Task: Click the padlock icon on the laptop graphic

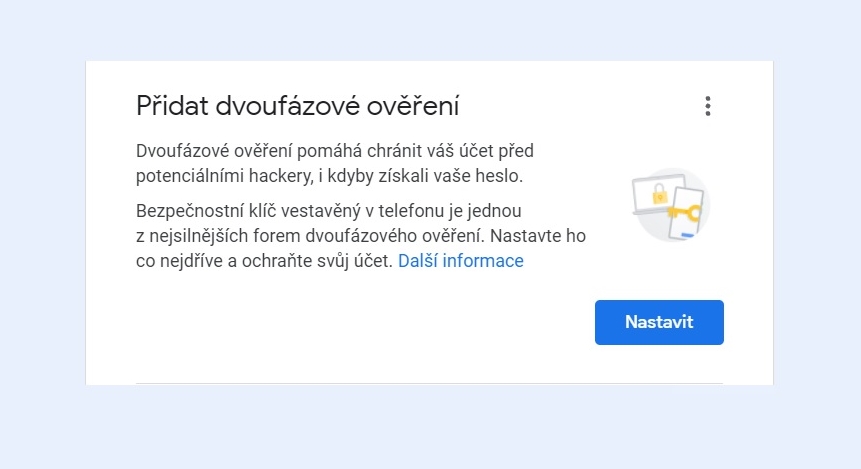Action: 659,194
